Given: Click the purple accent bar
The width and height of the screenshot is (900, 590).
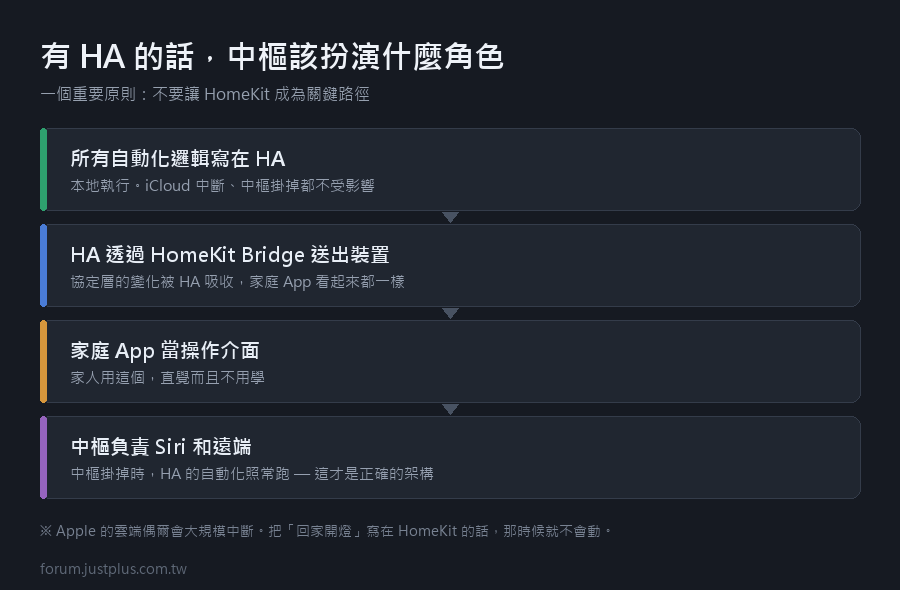Looking at the screenshot, I should (44, 457).
